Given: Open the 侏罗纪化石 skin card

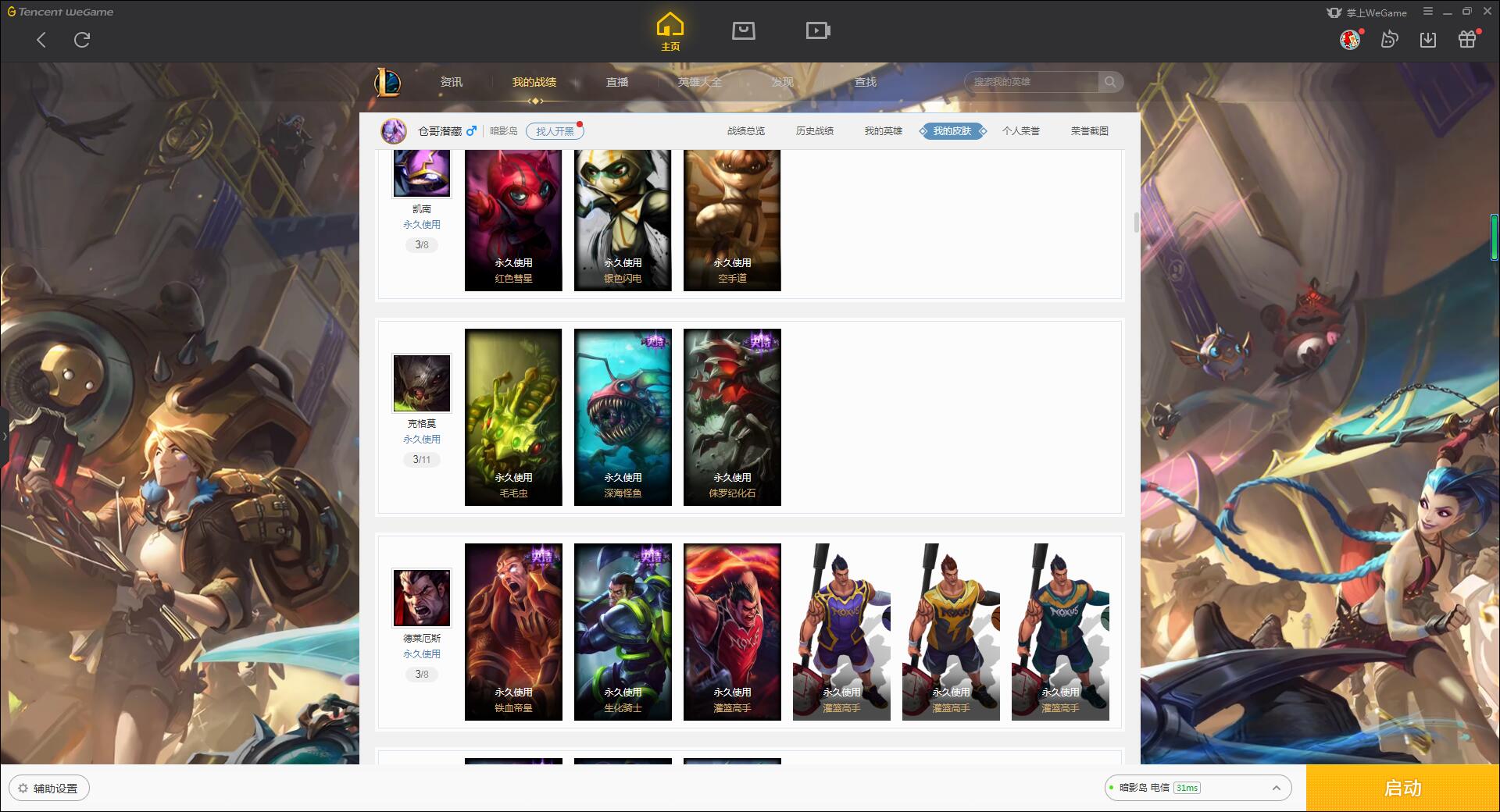Looking at the screenshot, I should 732,417.
